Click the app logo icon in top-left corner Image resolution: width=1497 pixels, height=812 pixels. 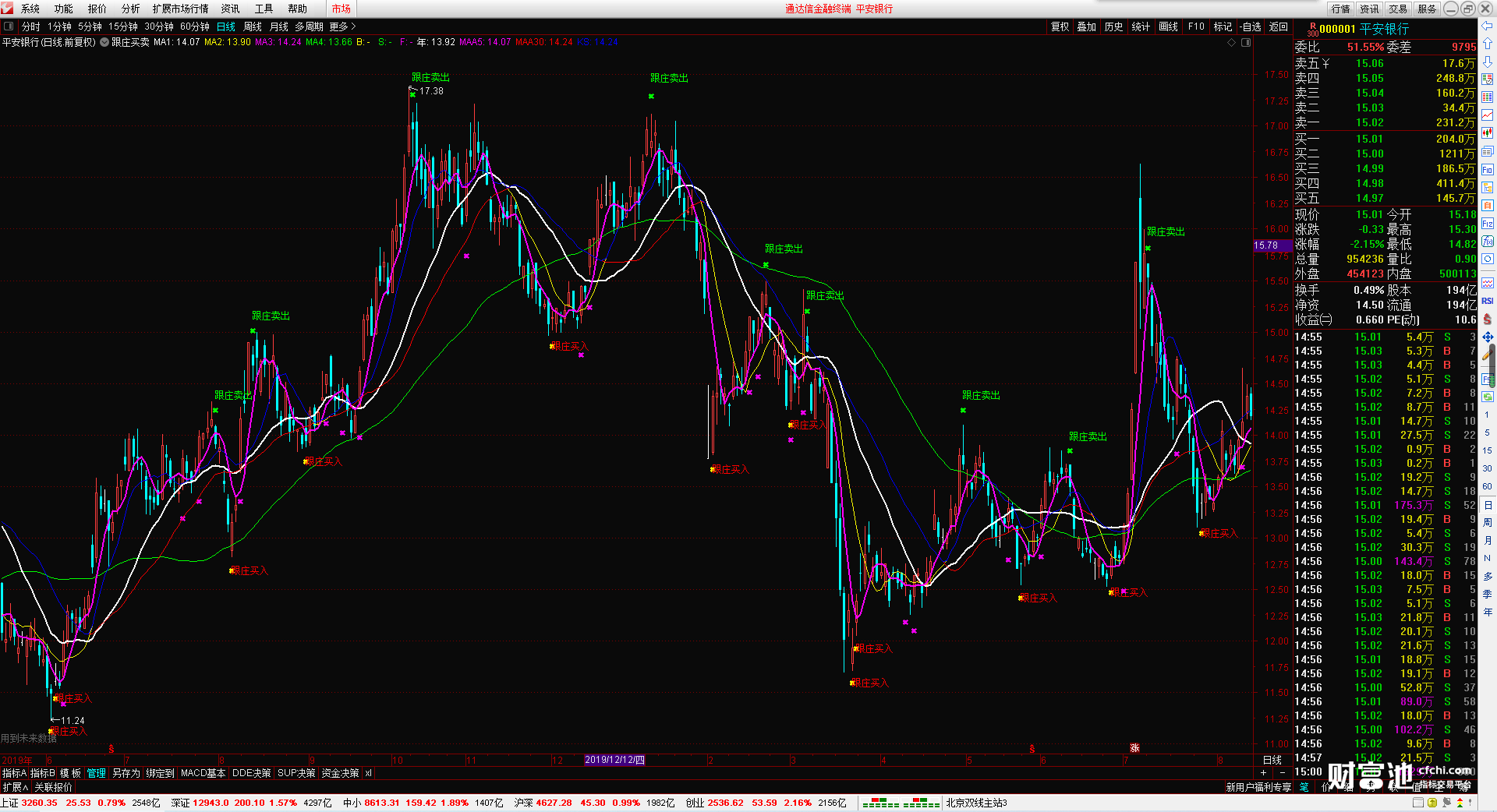7,8
